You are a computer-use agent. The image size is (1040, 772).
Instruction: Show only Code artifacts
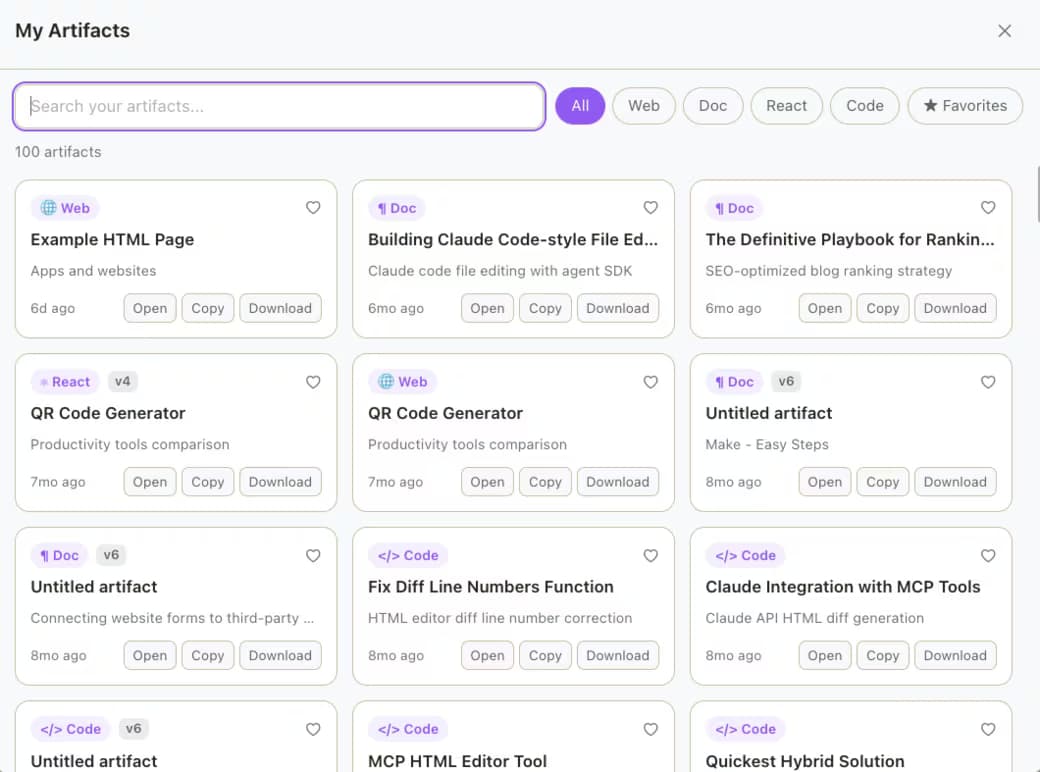[x=865, y=106]
